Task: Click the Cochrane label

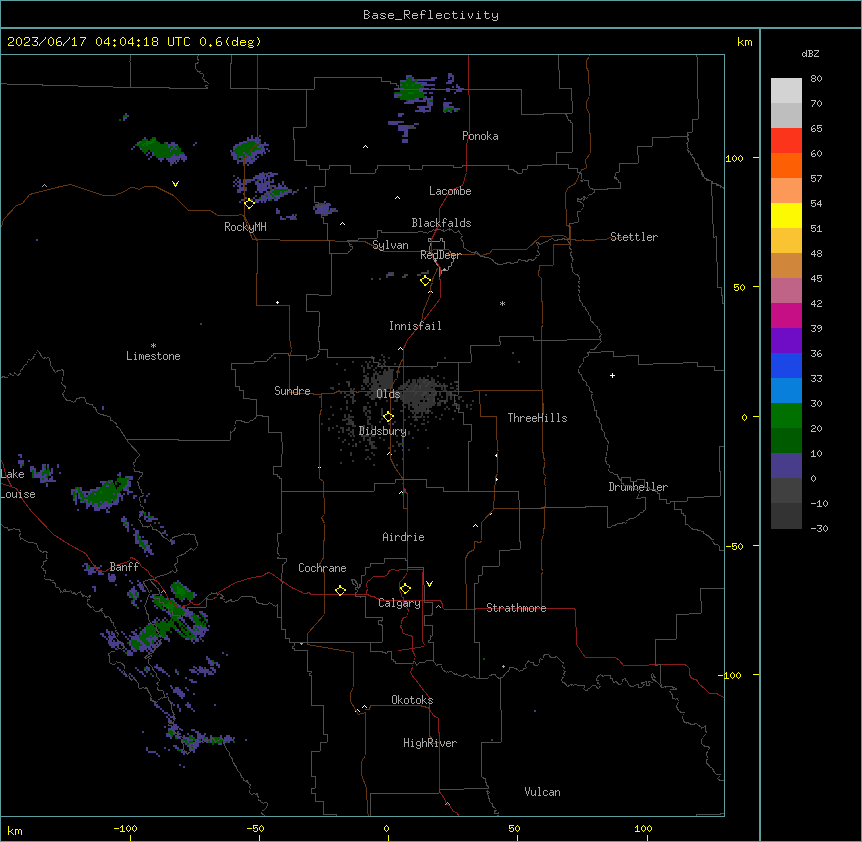Action: 322,568
